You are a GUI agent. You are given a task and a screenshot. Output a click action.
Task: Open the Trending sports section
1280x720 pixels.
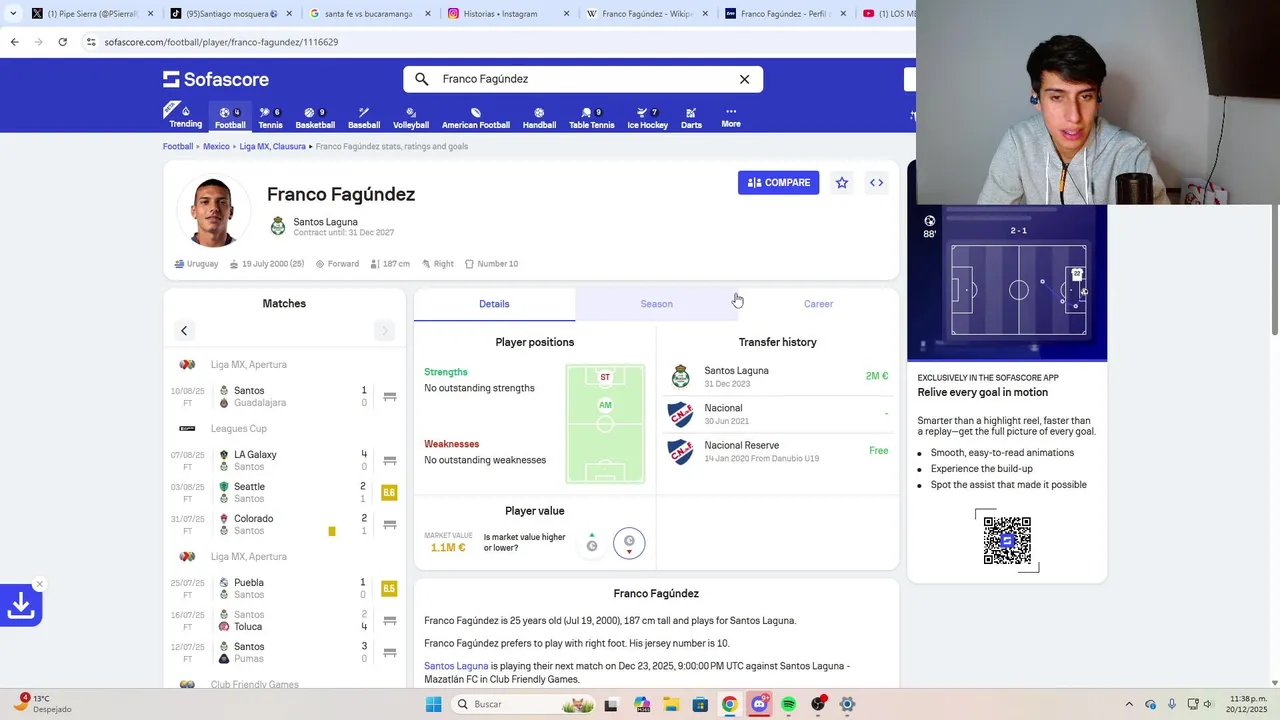pos(185,117)
